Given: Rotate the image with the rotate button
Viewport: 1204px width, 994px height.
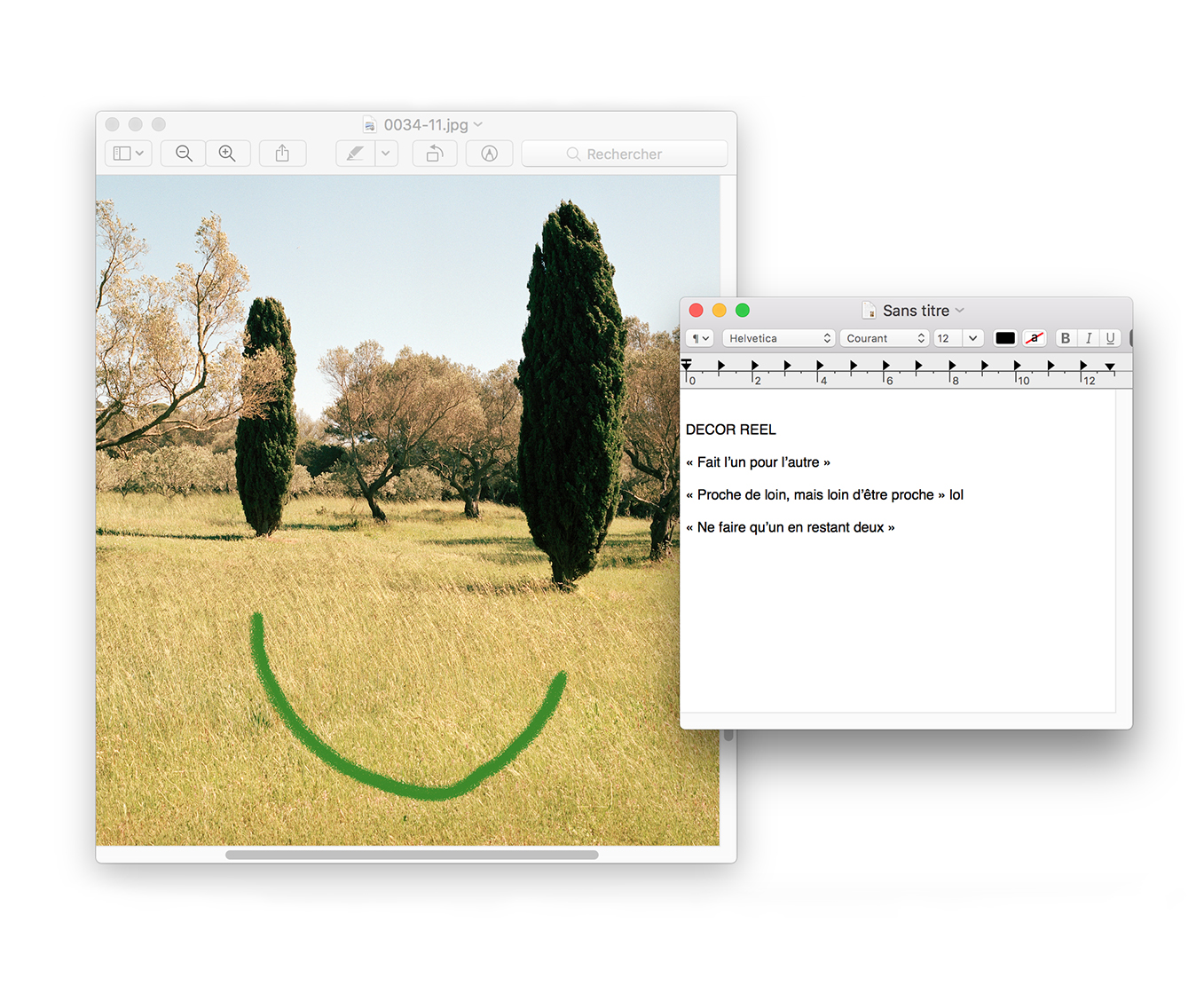Looking at the screenshot, I should click(434, 154).
